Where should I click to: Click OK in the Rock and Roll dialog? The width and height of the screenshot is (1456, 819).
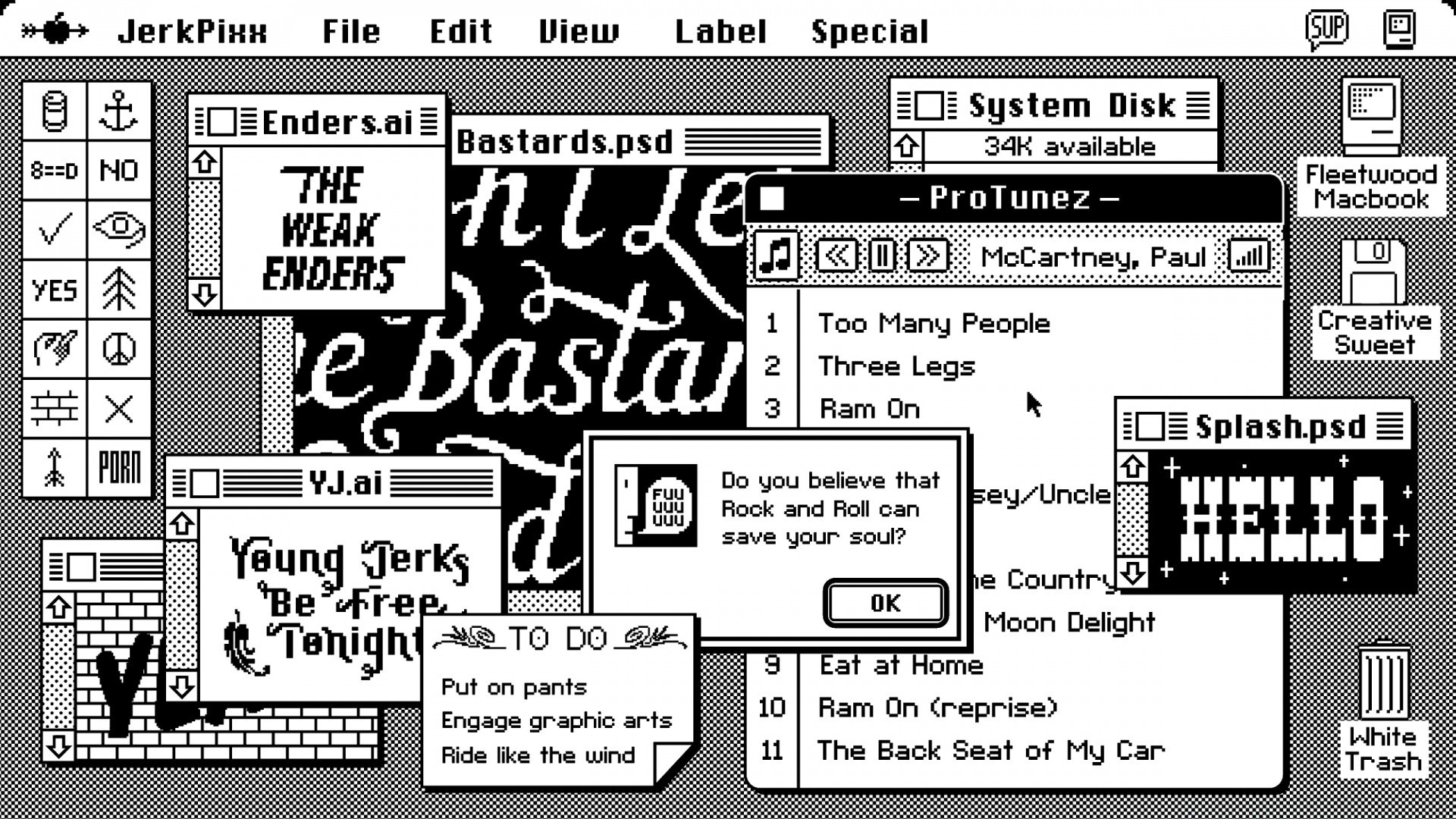coord(884,602)
